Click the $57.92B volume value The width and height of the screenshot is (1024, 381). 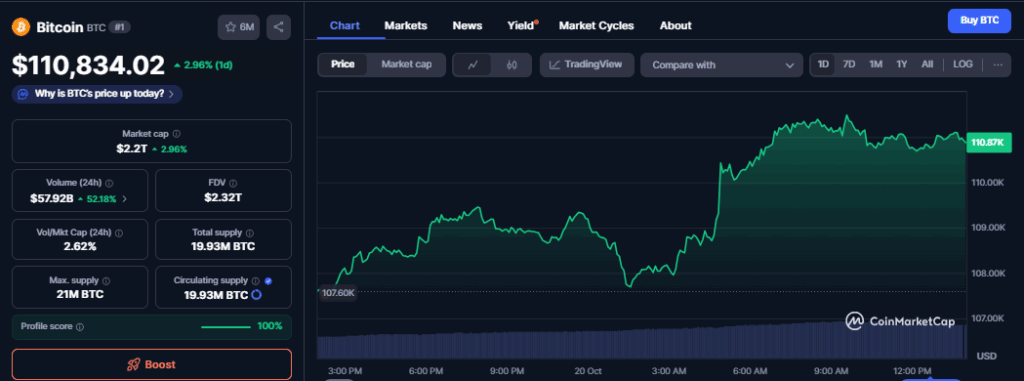click(51, 198)
